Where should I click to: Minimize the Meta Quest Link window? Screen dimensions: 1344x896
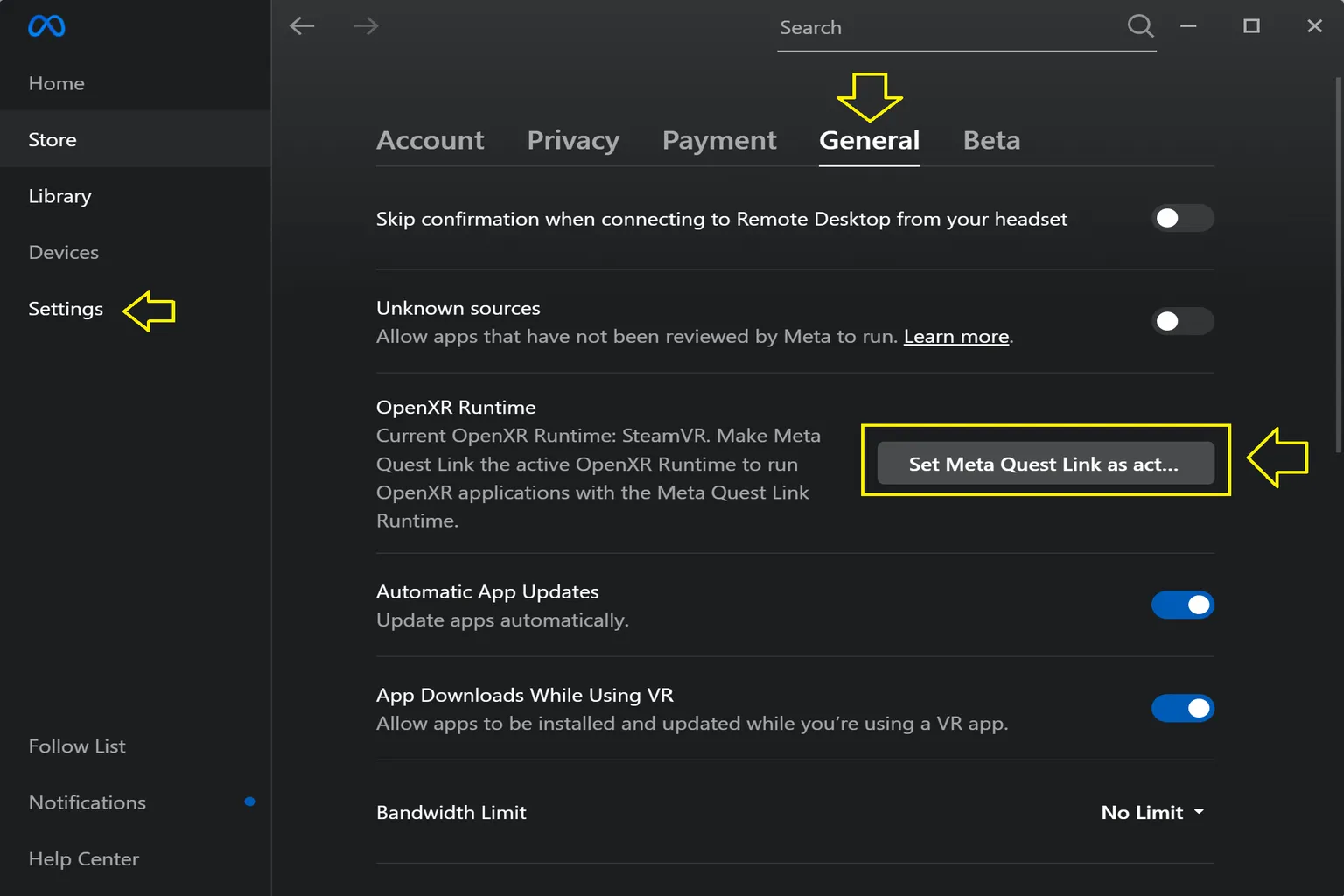tap(1188, 26)
